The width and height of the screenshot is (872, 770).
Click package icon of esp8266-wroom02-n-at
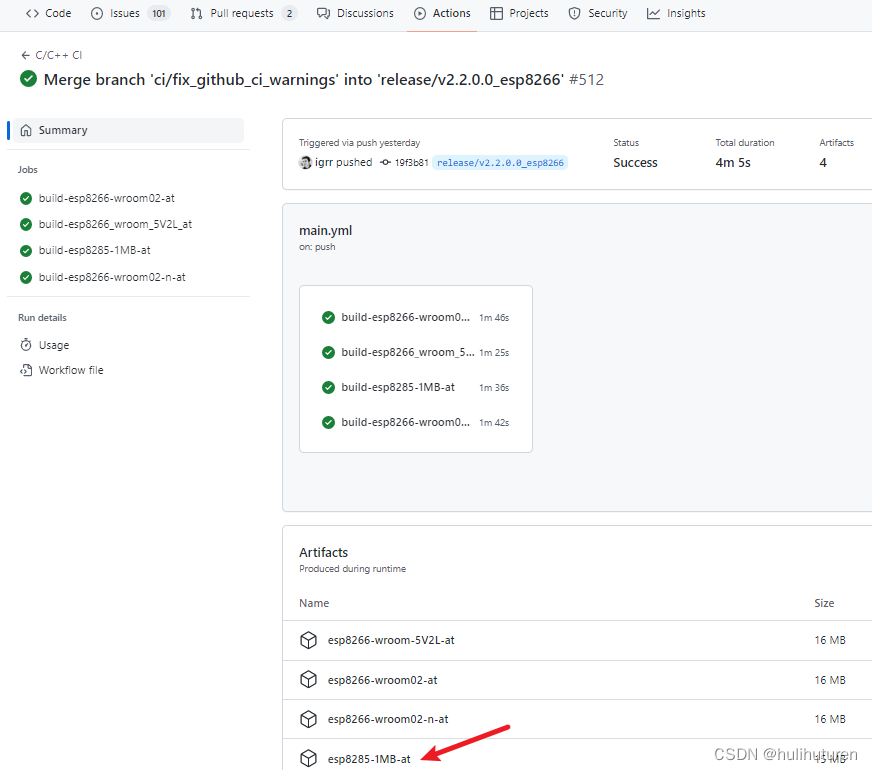[309, 719]
